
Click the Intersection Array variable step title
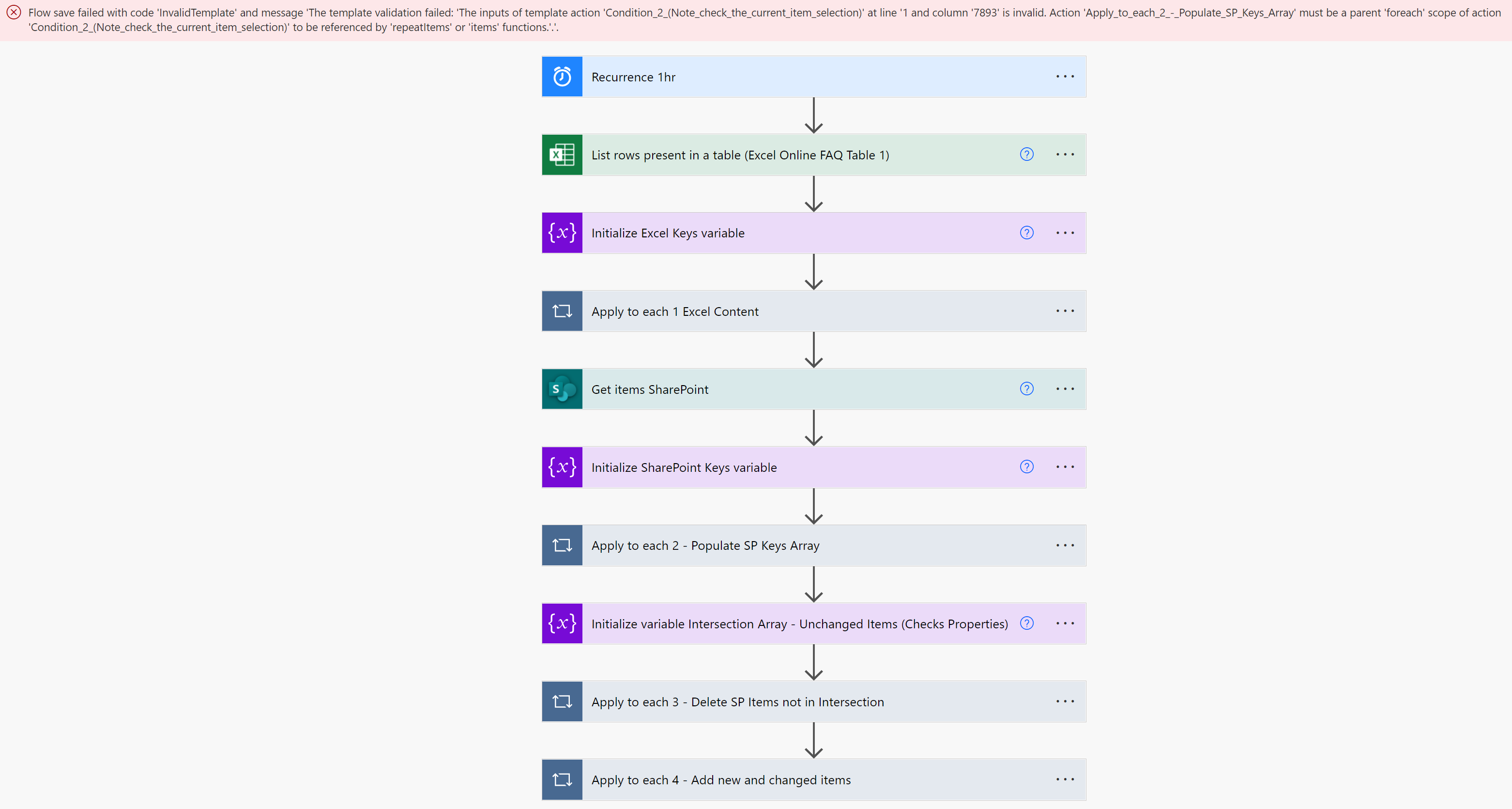point(799,624)
